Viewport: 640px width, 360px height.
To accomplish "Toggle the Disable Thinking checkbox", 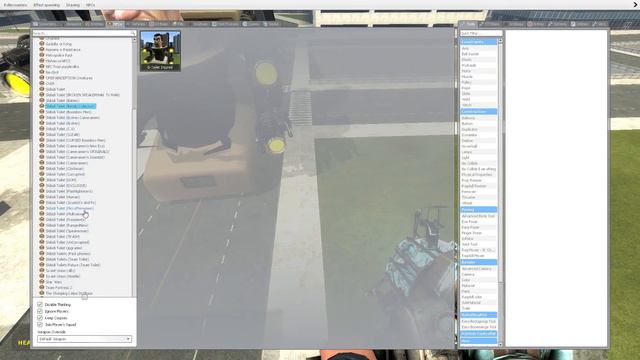I will (x=40, y=304).
